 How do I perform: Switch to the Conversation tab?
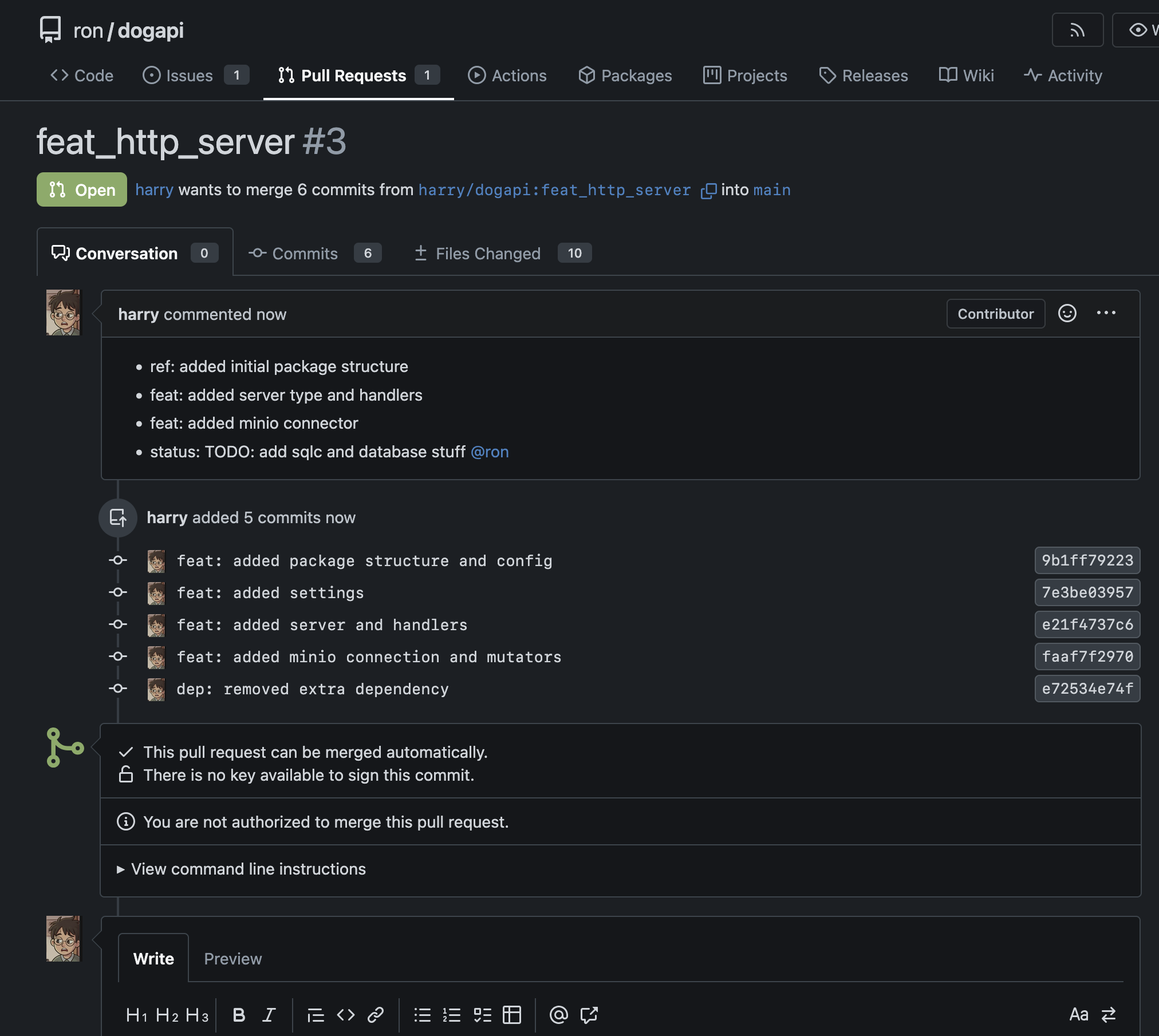click(x=135, y=253)
